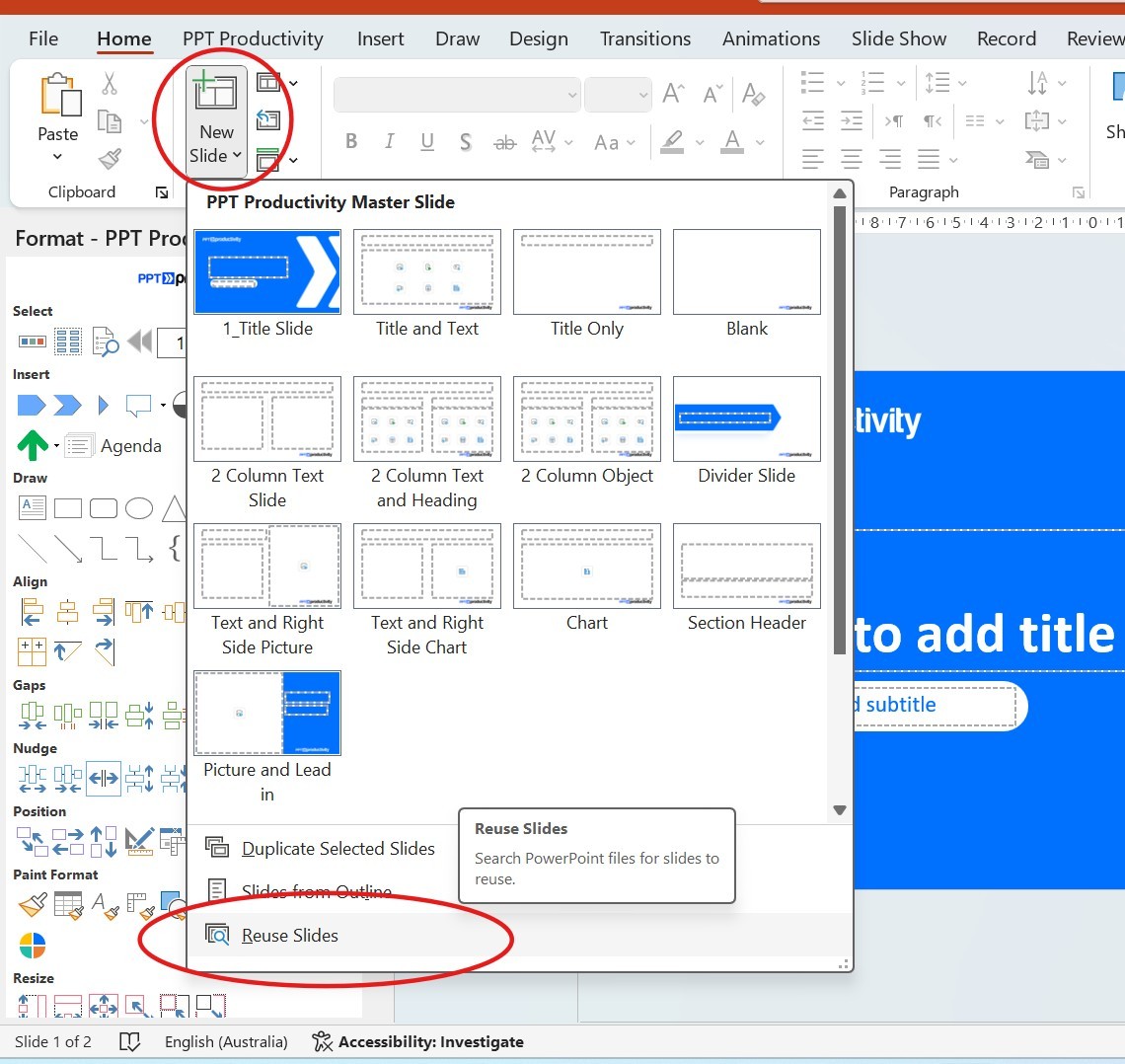Switch to the Transitions tab
The height and width of the screenshot is (1064, 1125).
point(645,38)
